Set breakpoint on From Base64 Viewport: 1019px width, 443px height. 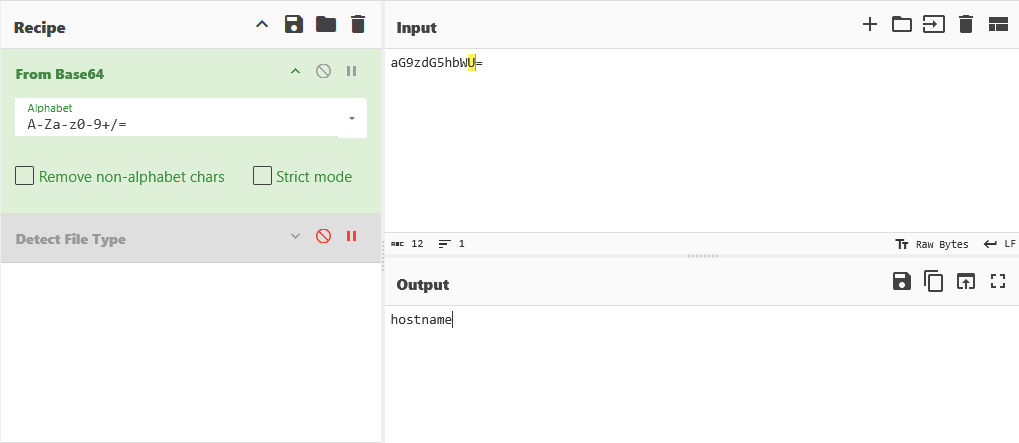click(x=351, y=71)
